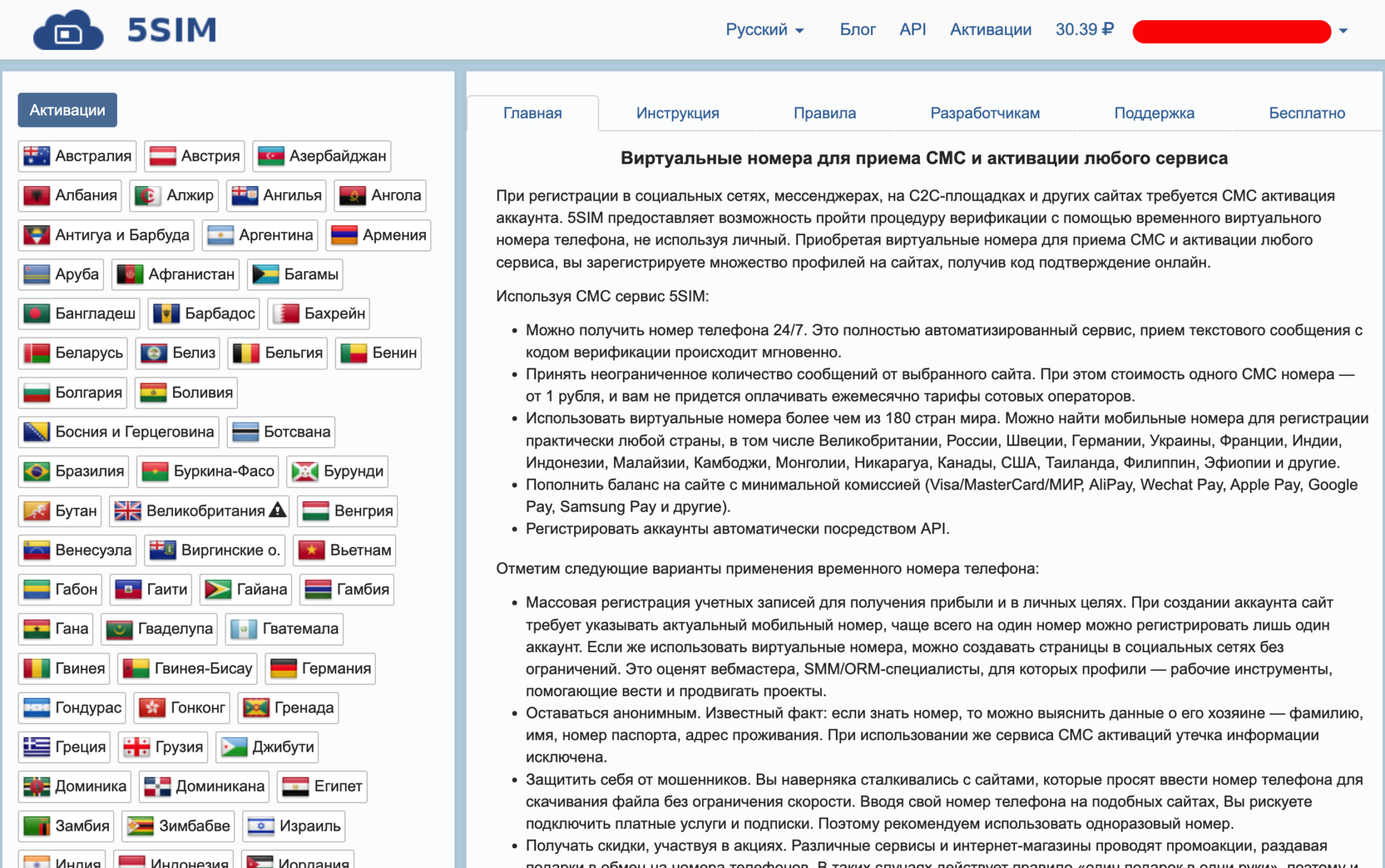This screenshot has height=868, width=1385.
Task: Open the Блог link in the header
Action: (x=857, y=30)
